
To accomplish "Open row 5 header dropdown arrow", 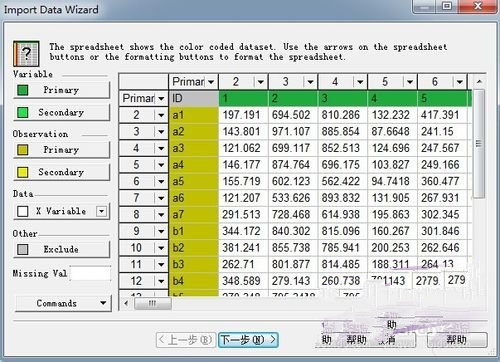I will [161, 165].
